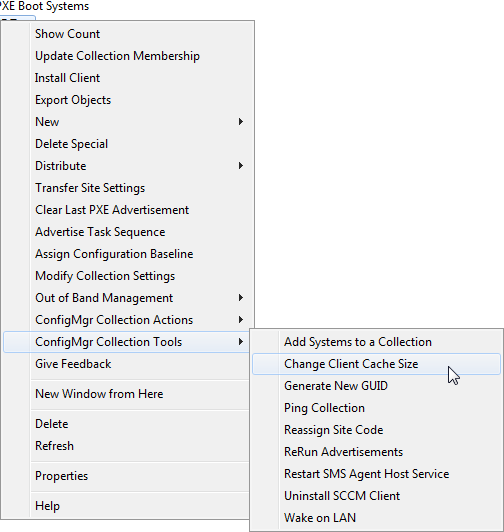Expand the Distribute submenu arrow
The width and height of the screenshot is (504, 532).
pos(241,166)
